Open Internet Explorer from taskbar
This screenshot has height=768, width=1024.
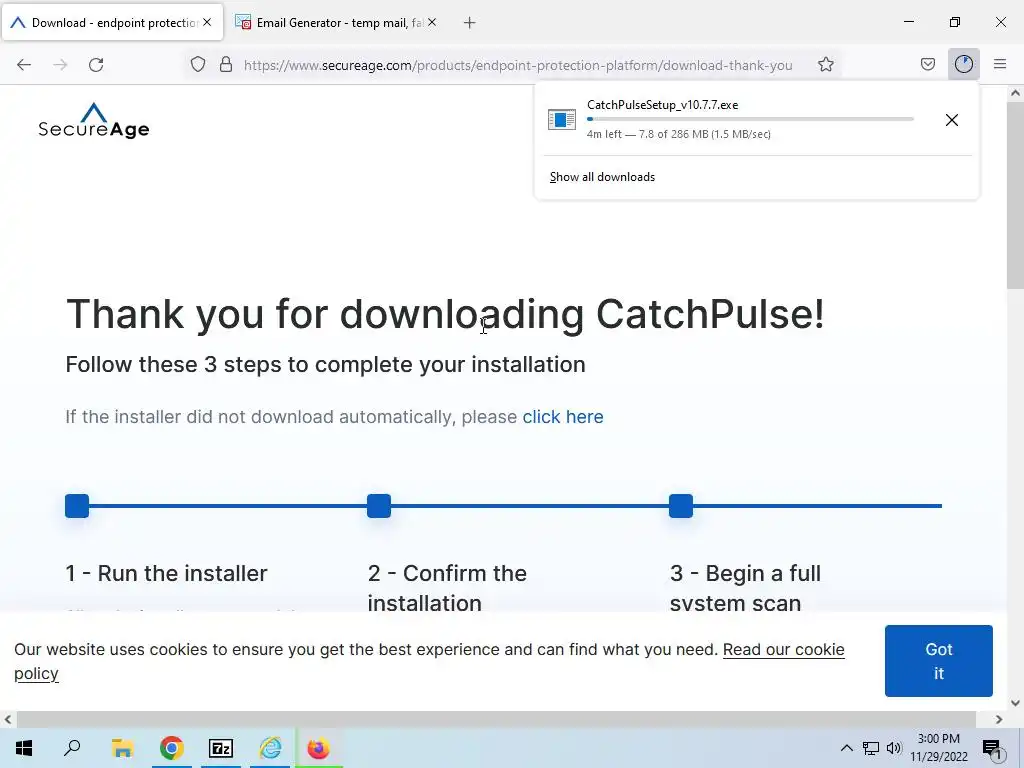coord(270,748)
